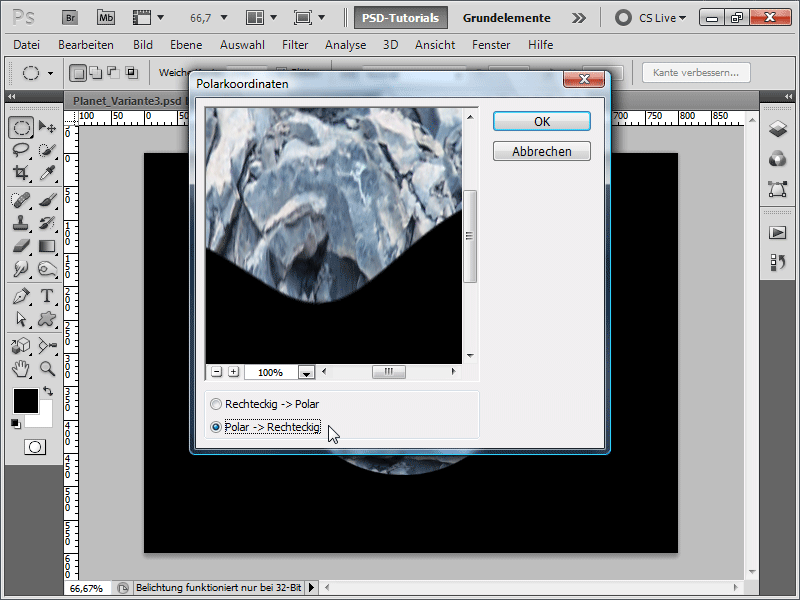Viewport: 800px width, 600px height.
Task: Expand more workspaces chevron
Action: [x=579, y=18]
